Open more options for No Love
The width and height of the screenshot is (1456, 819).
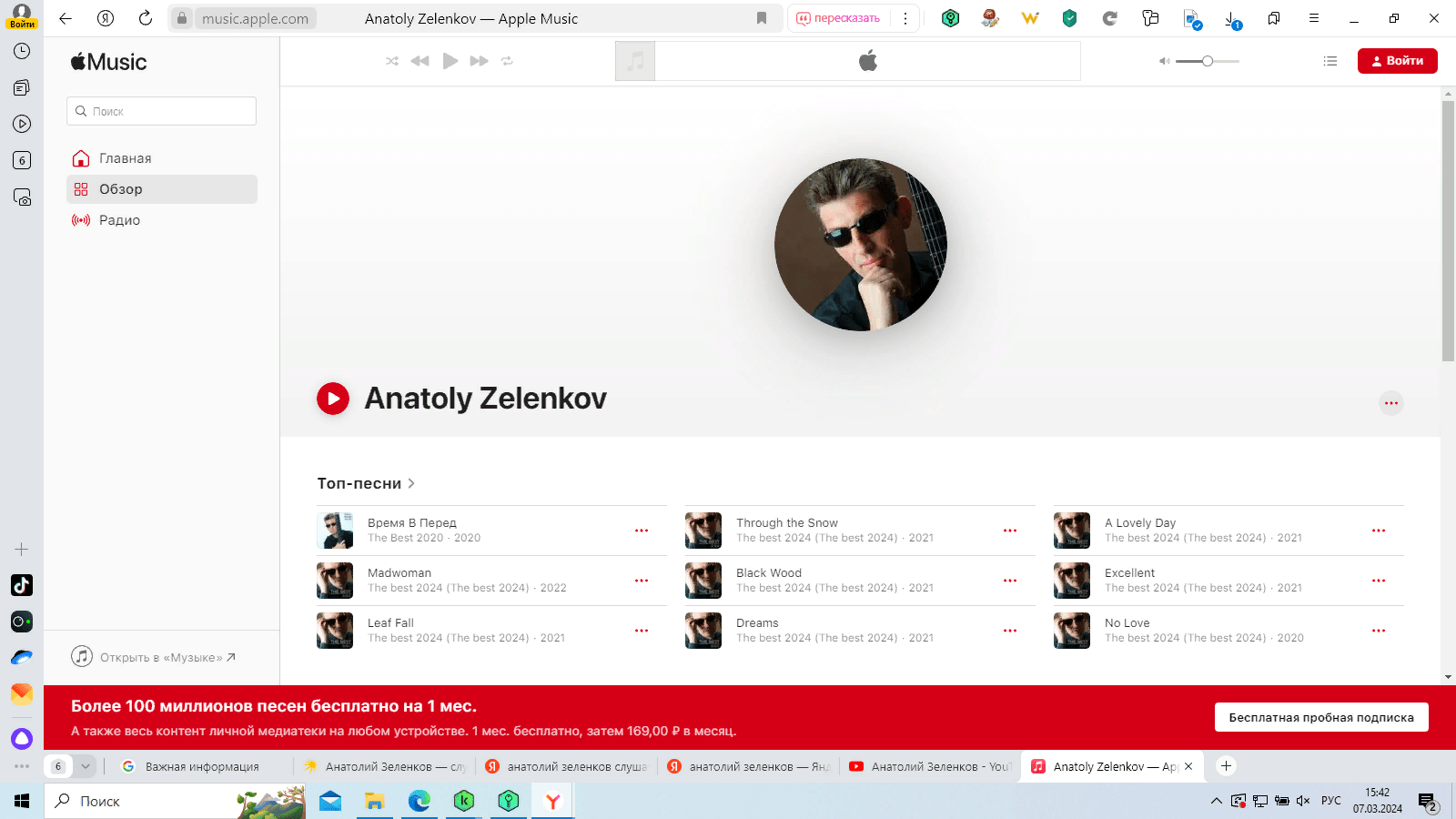pos(1379,631)
